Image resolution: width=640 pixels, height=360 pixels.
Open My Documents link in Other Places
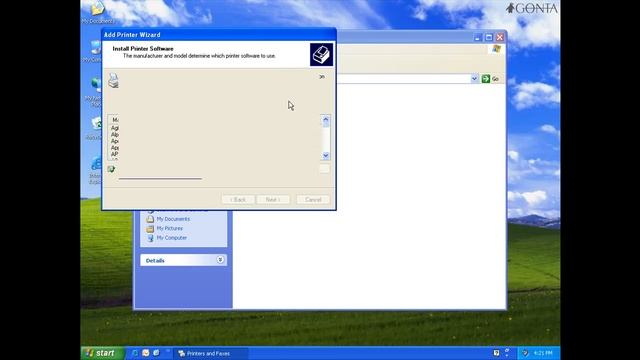tap(173, 219)
